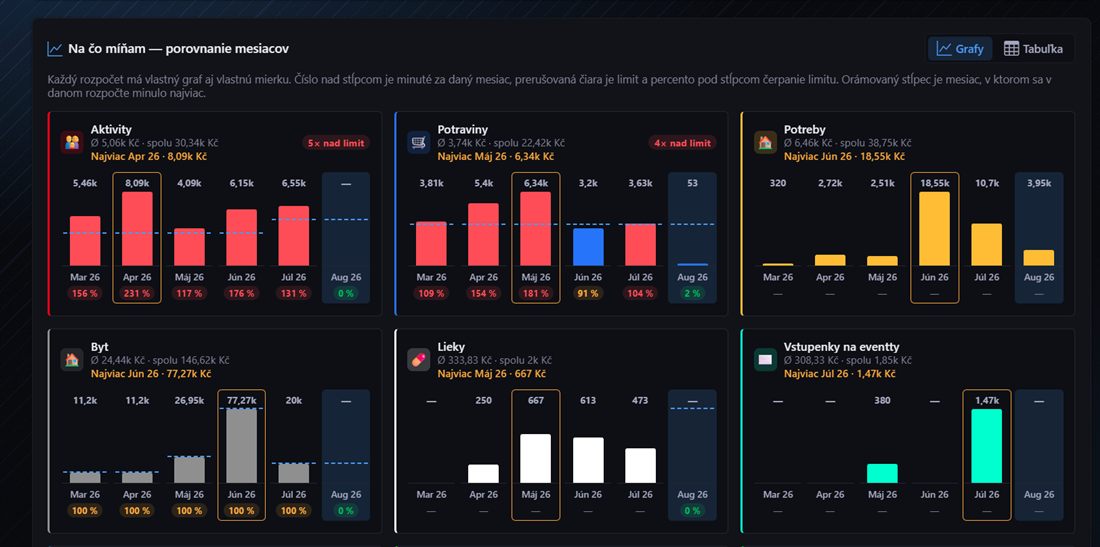Click the 53 value above Potraviny Aug 26
The height and width of the screenshot is (547, 1100).
click(x=692, y=184)
